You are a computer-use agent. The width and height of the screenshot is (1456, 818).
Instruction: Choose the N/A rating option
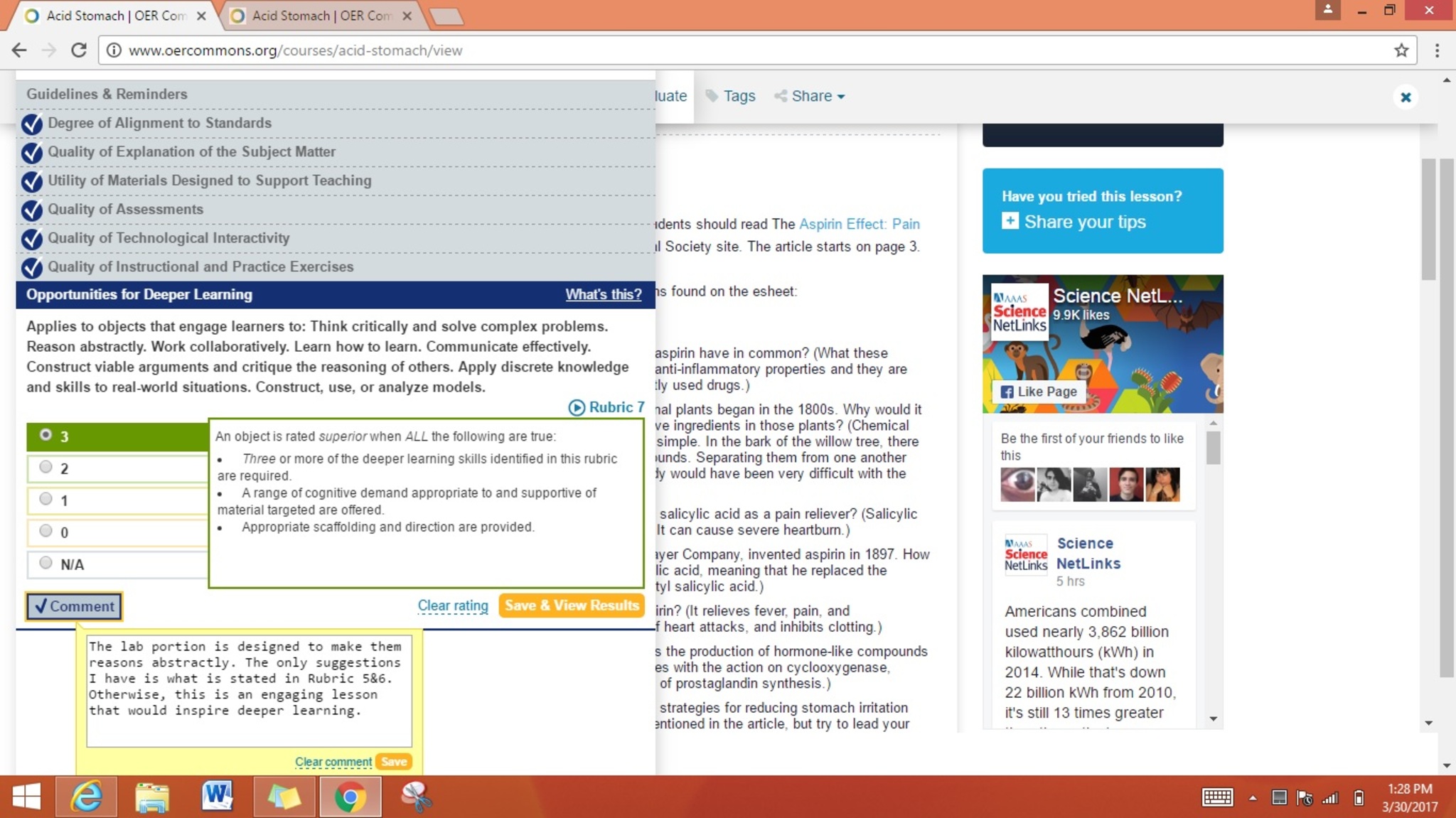click(46, 563)
